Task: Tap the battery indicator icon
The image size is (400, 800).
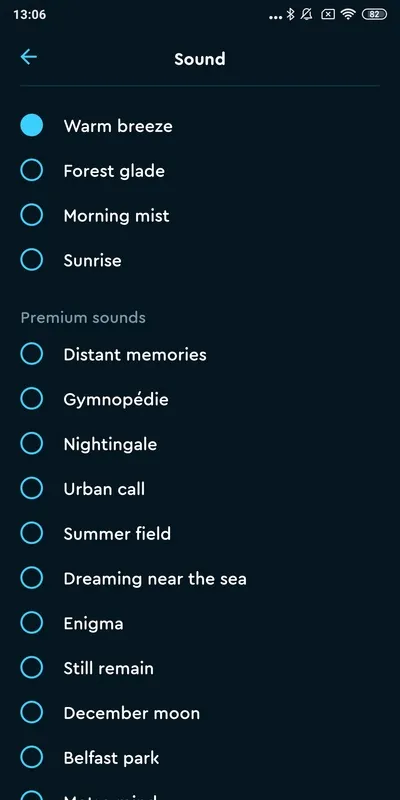Action: (x=374, y=14)
